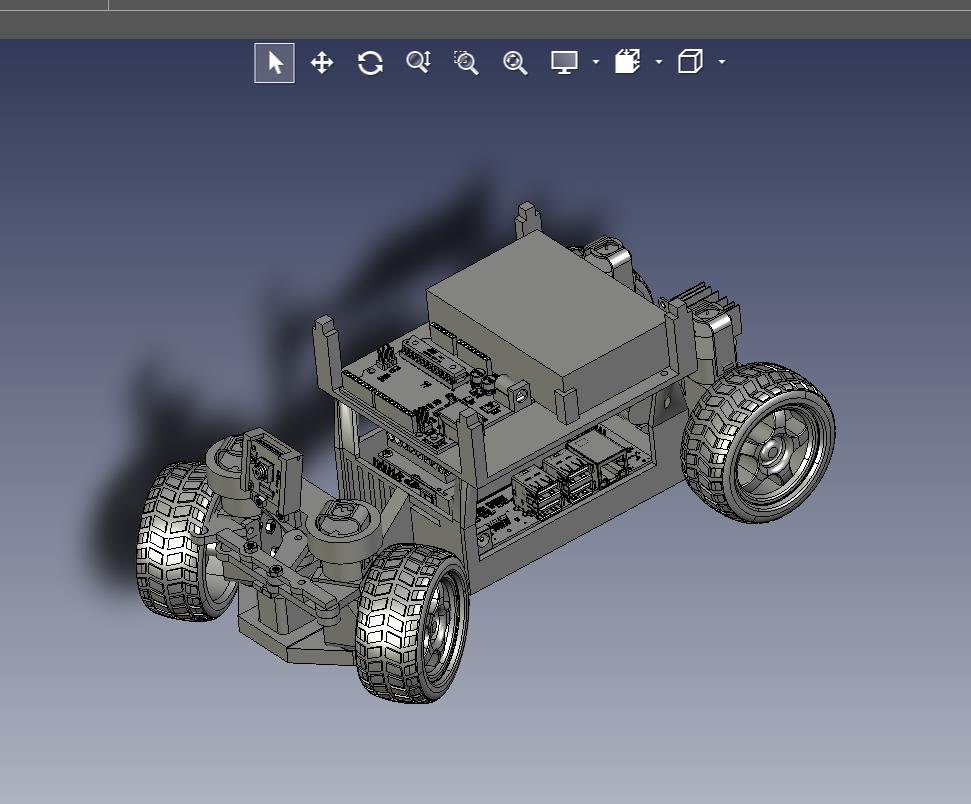Expand the section view dropdown arrow
This screenshot has height=804, width=971.
[659, 62]
